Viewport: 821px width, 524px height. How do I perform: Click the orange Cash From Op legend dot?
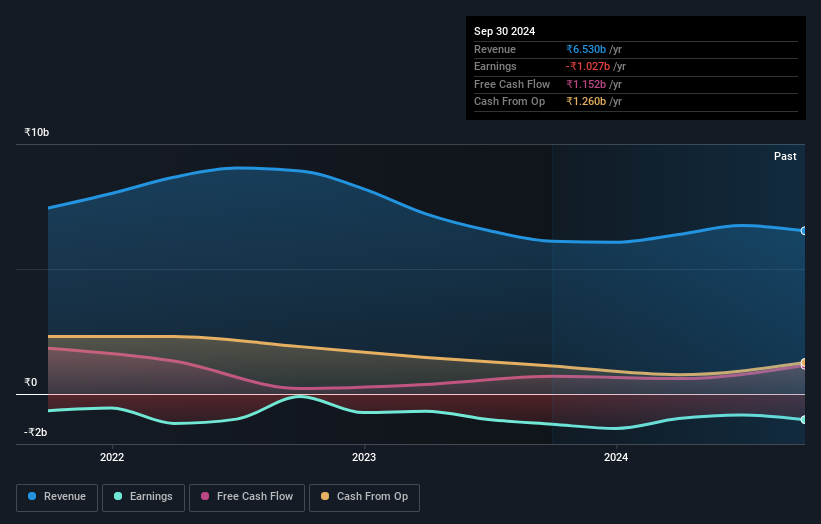(x=325, y=496)
